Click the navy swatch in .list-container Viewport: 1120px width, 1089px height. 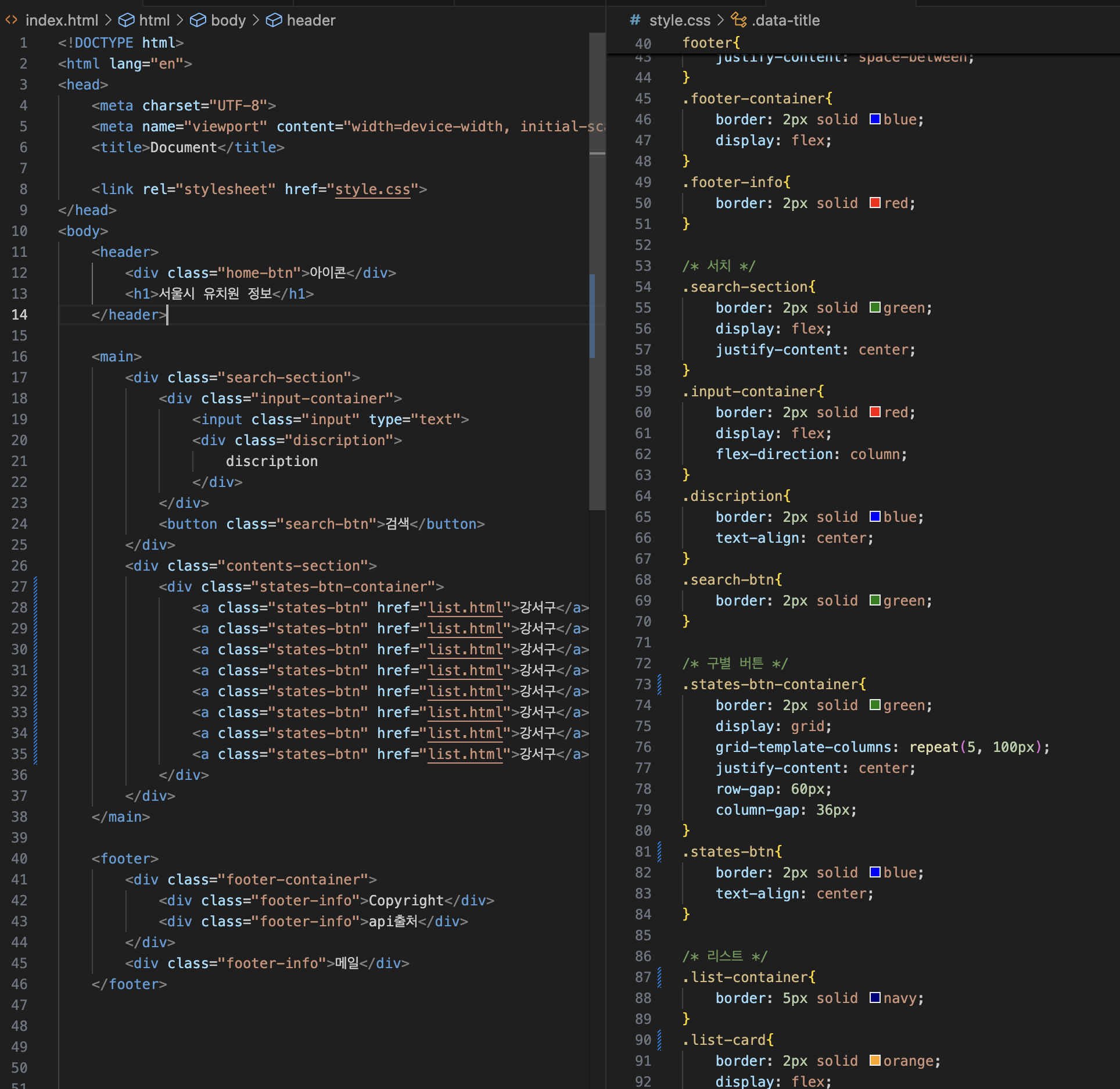click(x=875, y=998)
